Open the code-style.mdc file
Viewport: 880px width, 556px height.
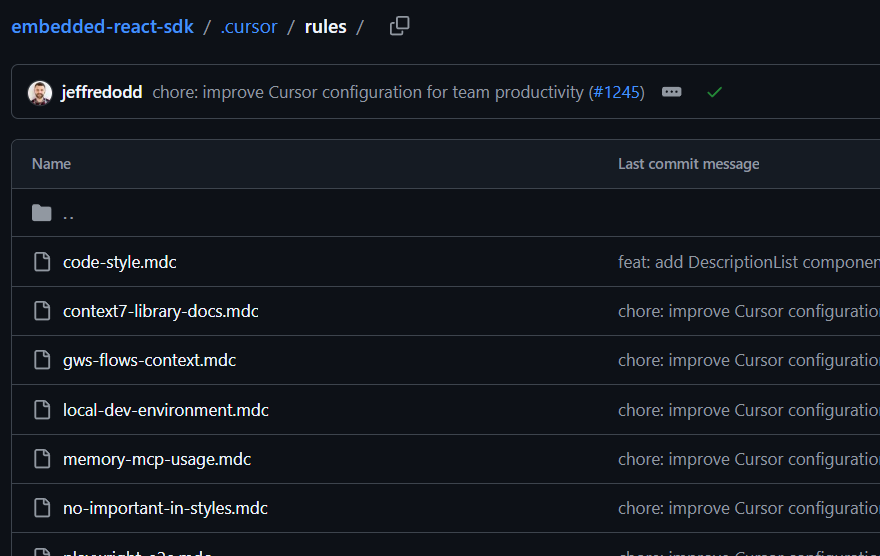(x=120, y=262)
